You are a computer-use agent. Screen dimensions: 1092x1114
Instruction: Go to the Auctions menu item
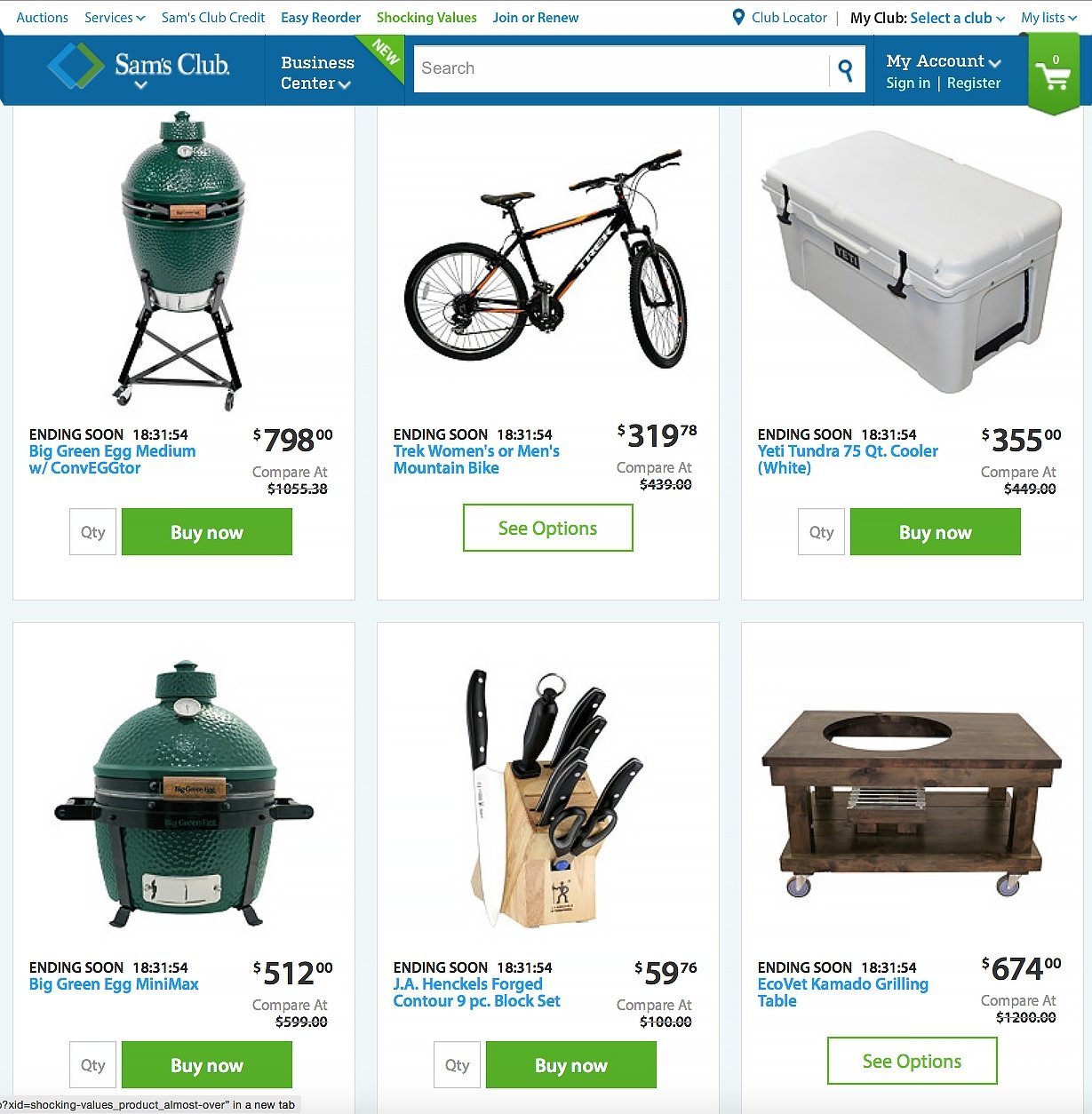pyautogui.click(x=43, y=18)
